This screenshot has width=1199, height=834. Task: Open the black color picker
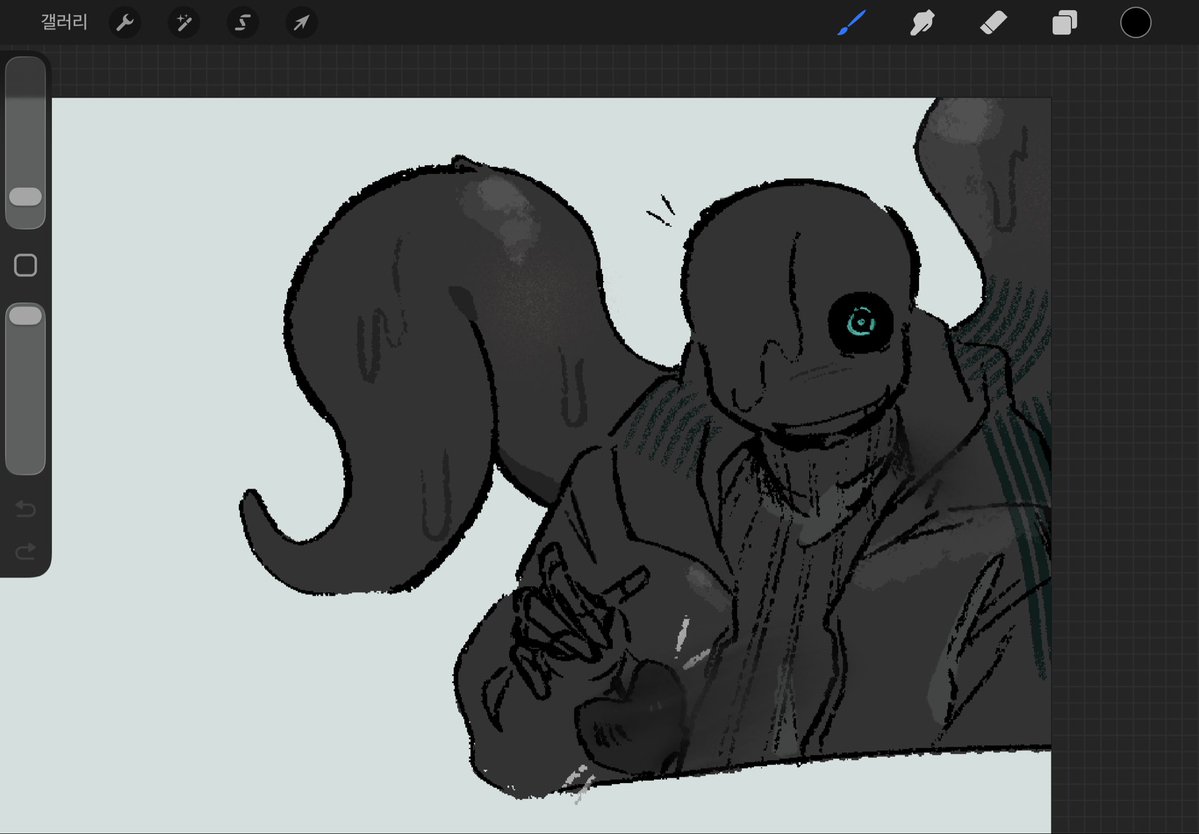coord(1136,22)
